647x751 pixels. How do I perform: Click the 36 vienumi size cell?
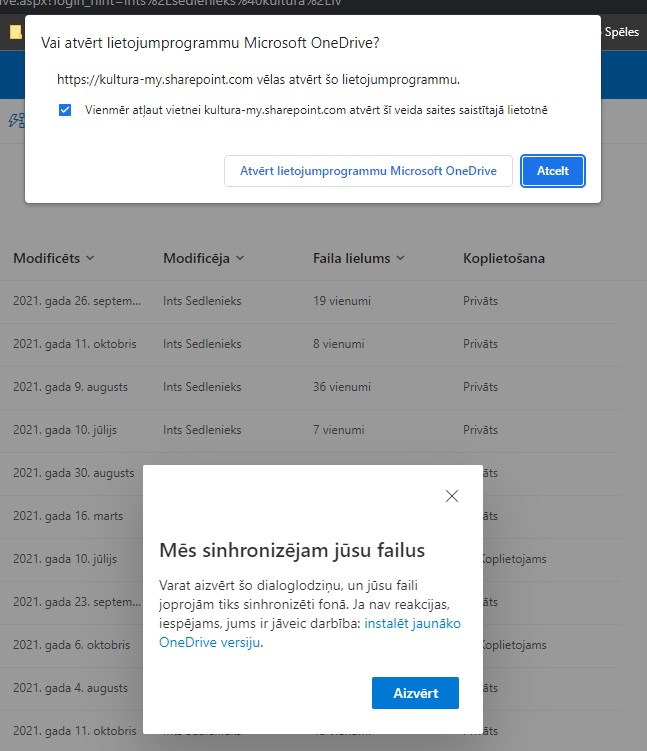pyautogui.click(x=342, y=387)
